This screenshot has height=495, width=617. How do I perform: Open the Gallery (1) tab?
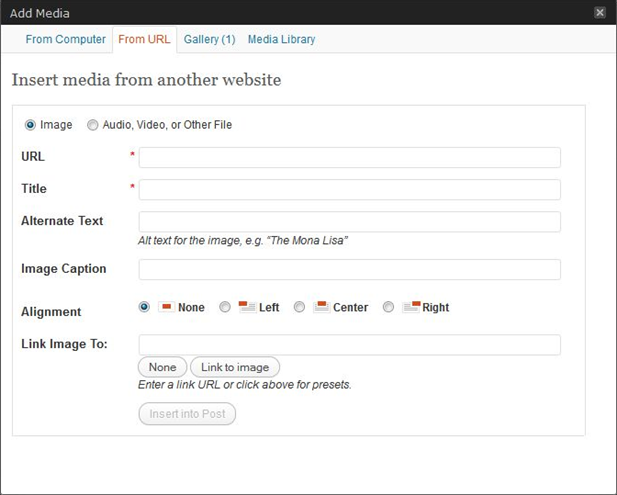point(209,39)
